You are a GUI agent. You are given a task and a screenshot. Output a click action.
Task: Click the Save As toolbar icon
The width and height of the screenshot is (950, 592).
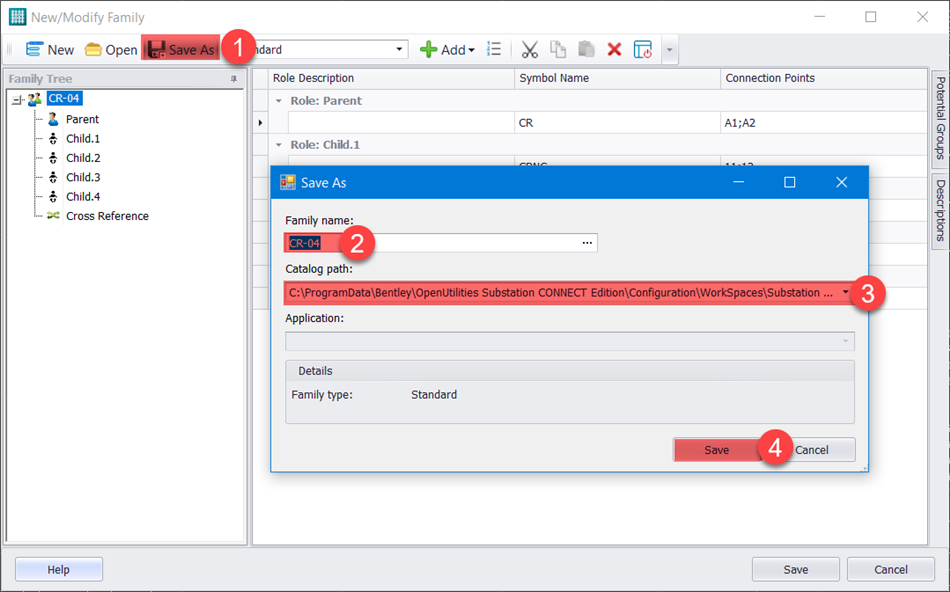180,48
